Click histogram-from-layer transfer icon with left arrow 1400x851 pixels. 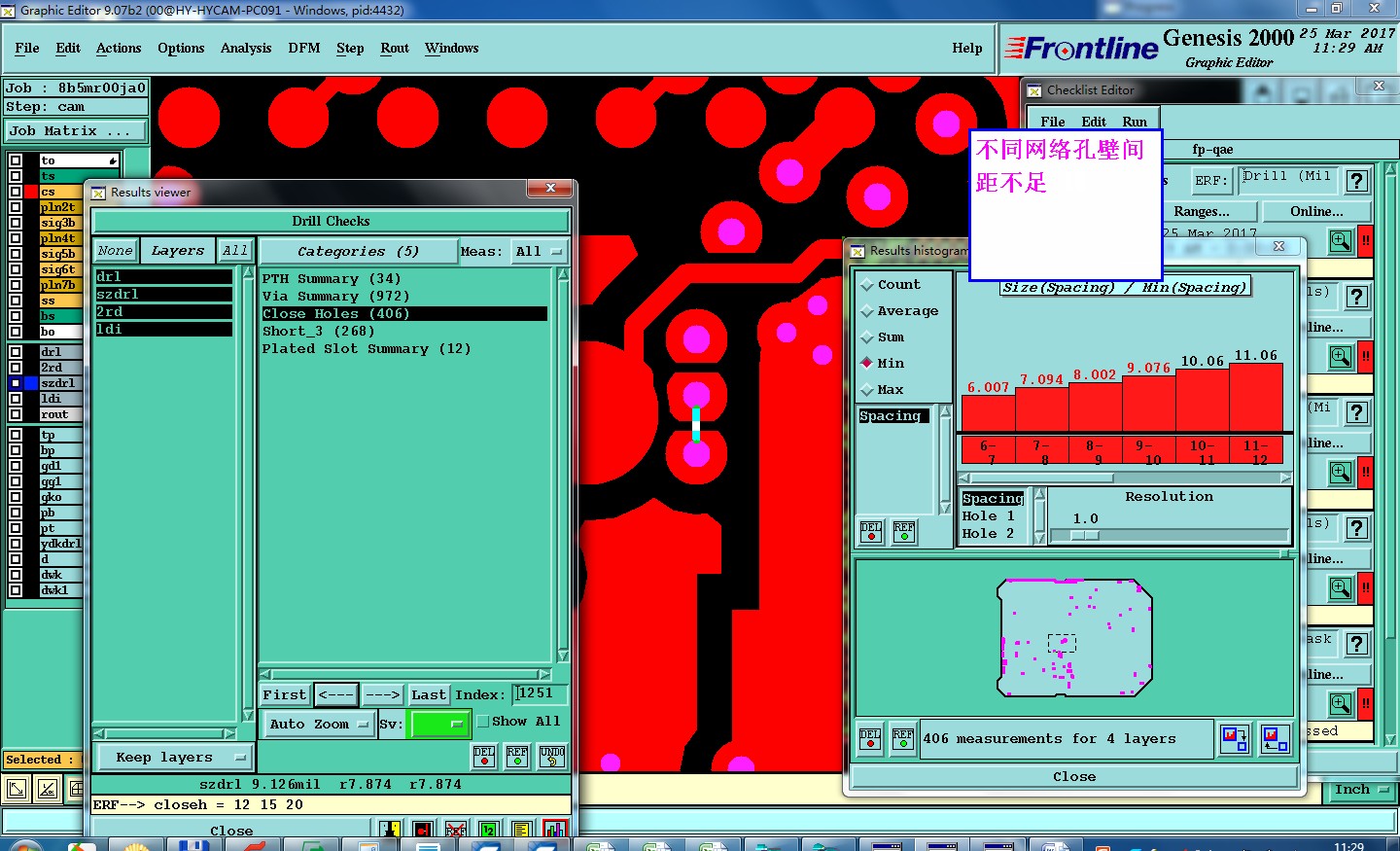[x=1275, y=739]
